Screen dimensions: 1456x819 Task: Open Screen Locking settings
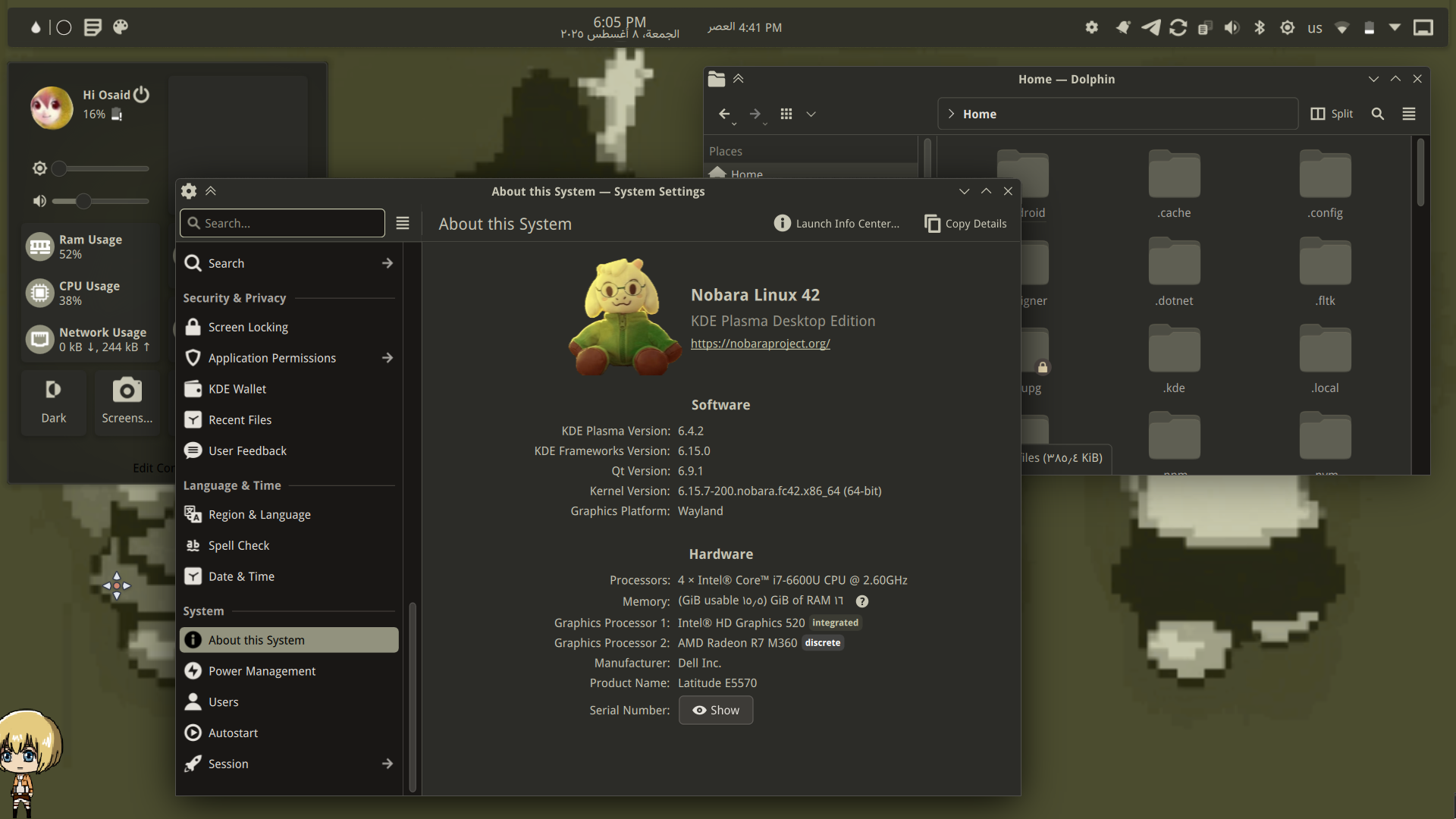pyautogui.click(x=289, y=327)
